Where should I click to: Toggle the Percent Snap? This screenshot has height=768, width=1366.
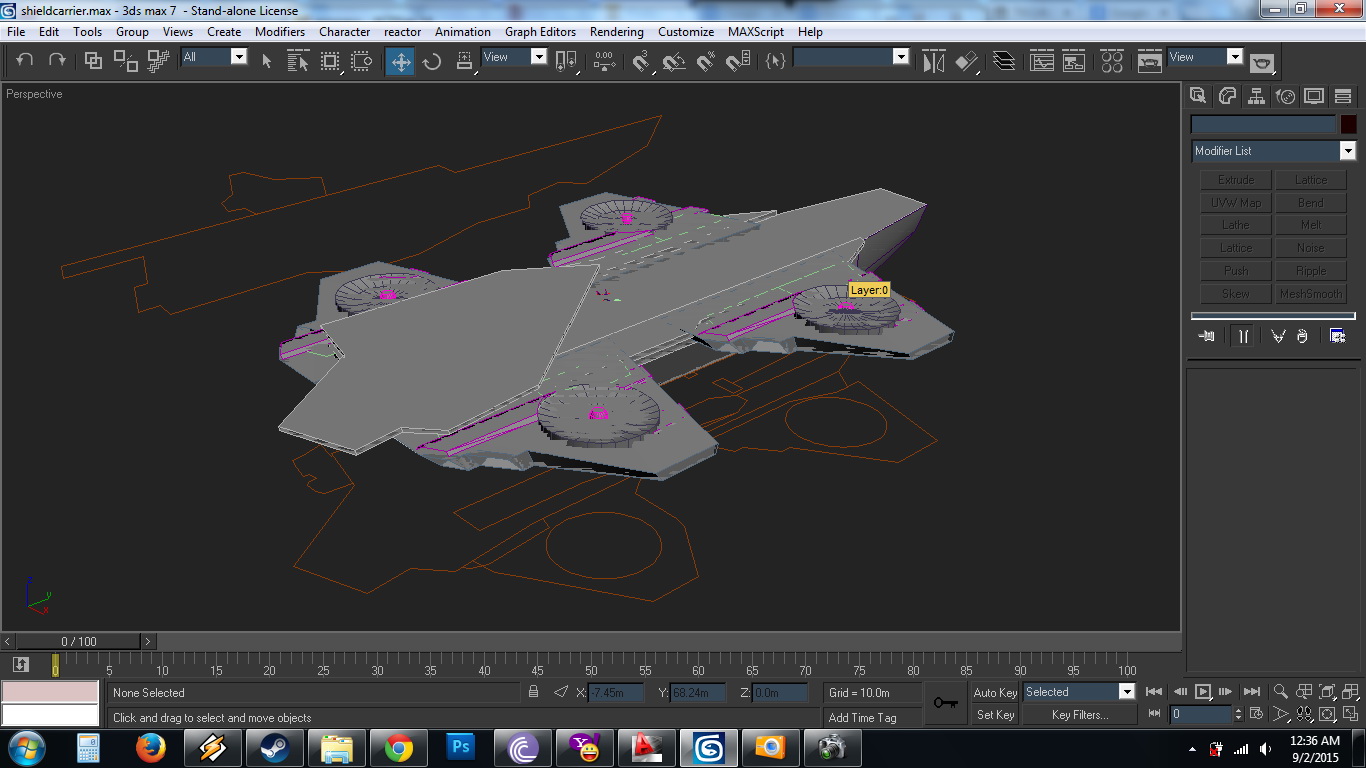coord(706,61)
